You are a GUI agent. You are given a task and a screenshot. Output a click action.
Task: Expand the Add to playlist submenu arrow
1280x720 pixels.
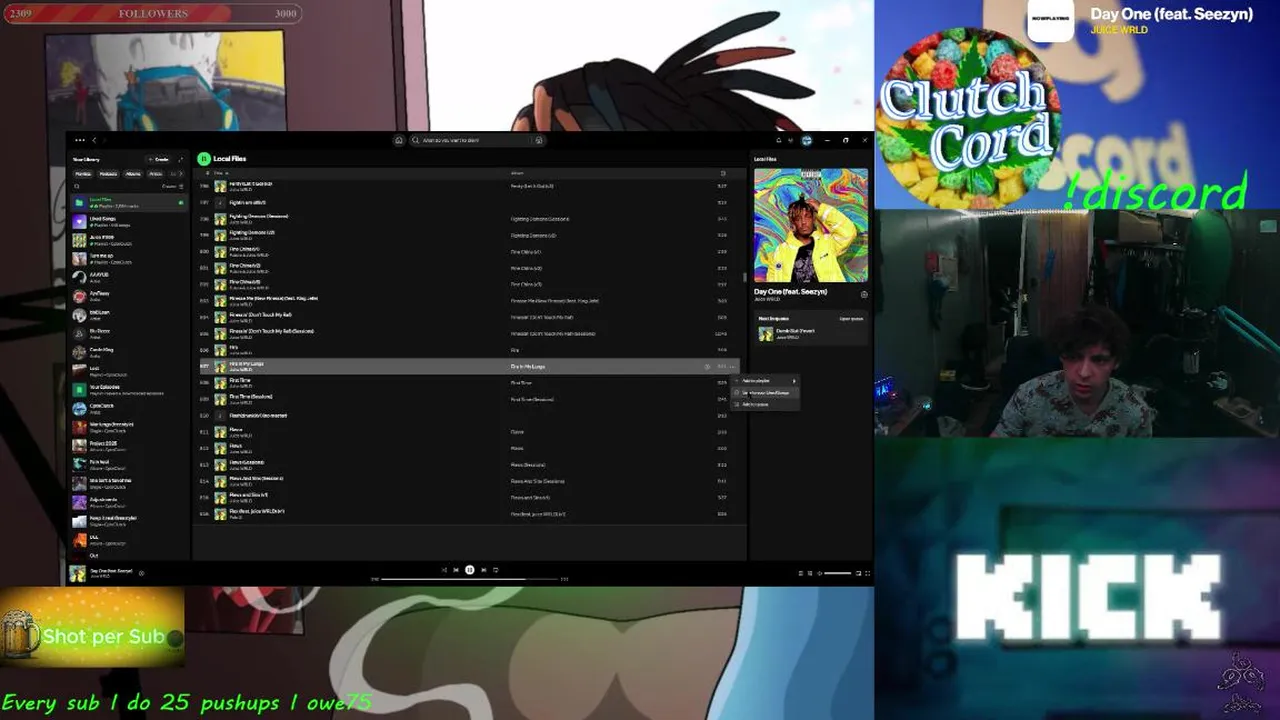pyautogui.click(x=794, y=381)
